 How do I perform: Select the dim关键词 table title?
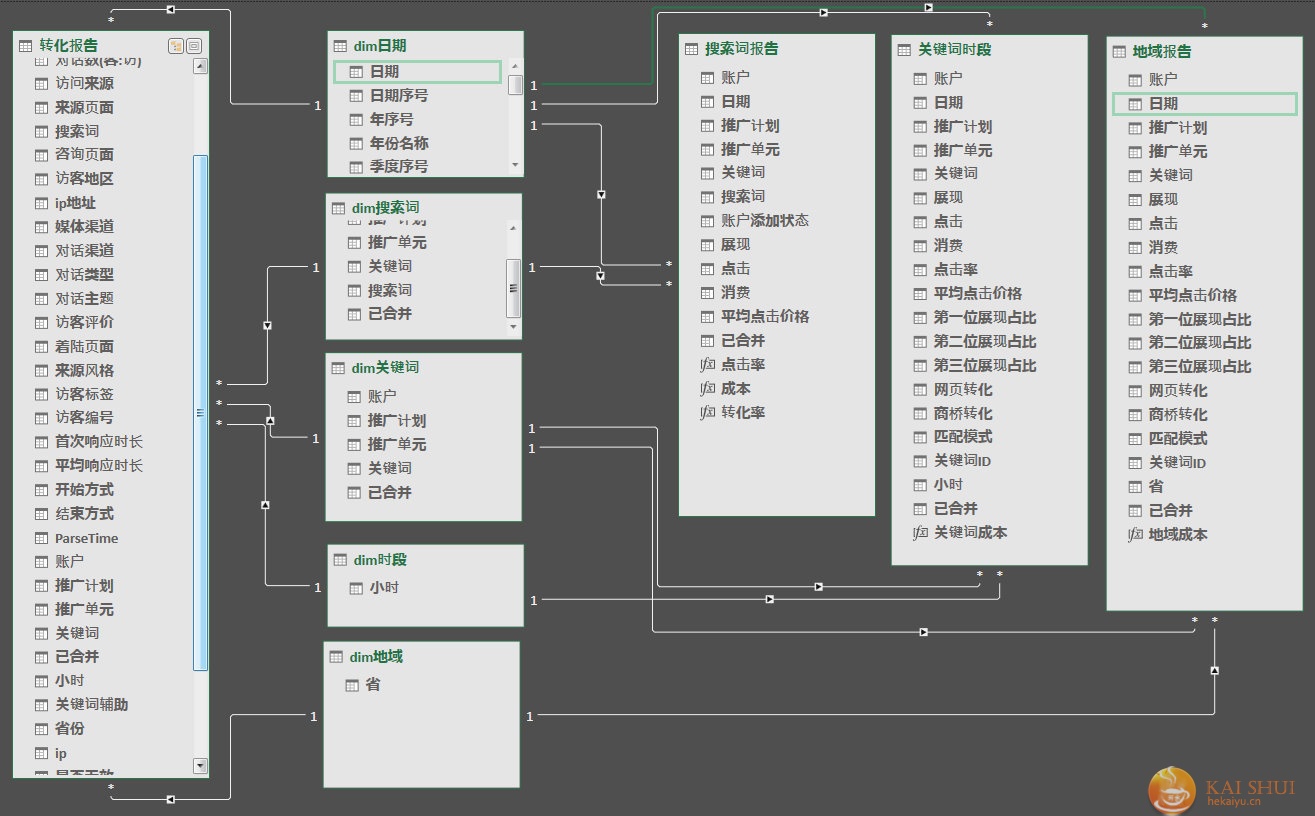[x=386, y=368]
